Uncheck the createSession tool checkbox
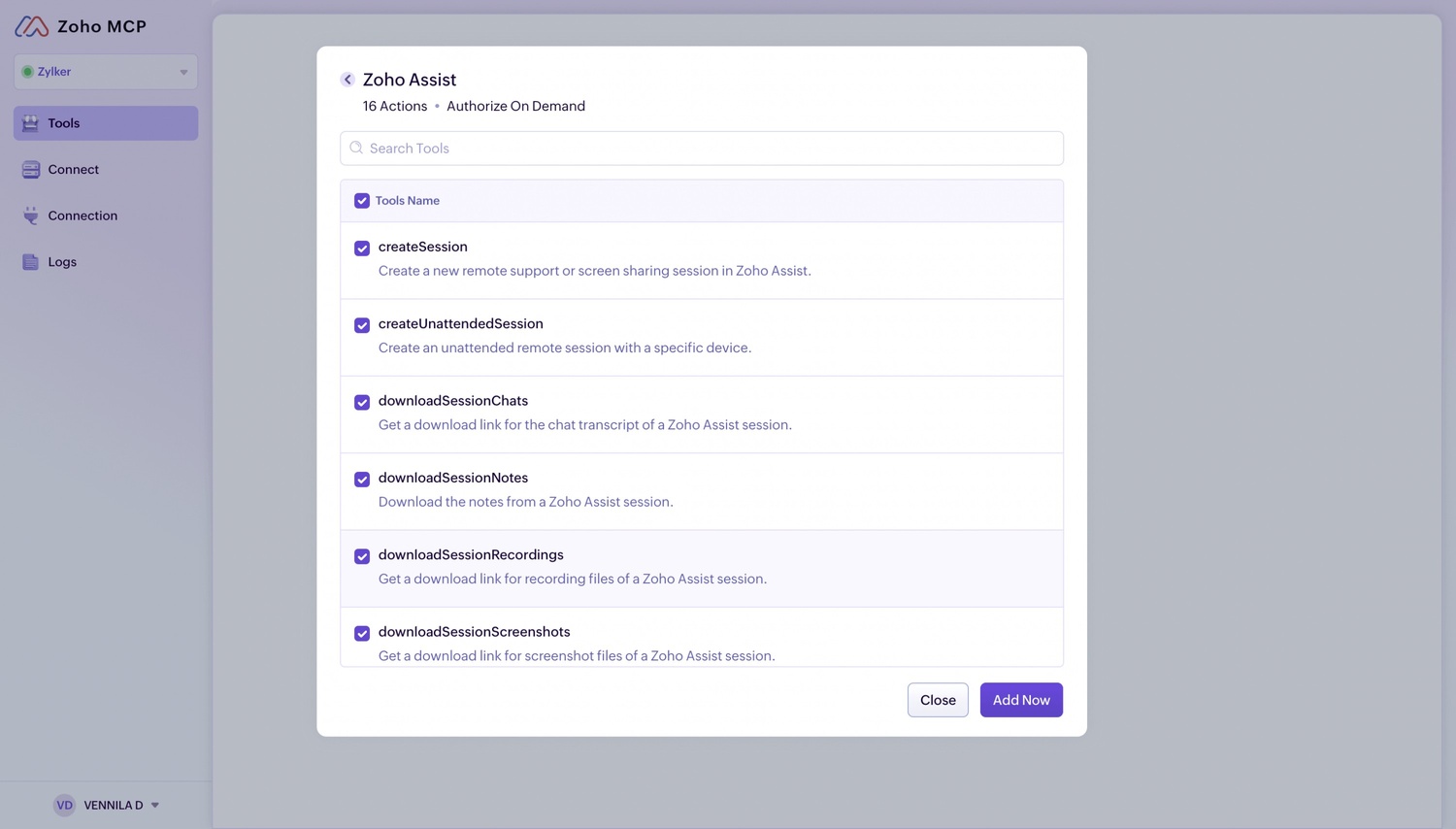Screen dimensions: 1456x829 tap(362, 249)
